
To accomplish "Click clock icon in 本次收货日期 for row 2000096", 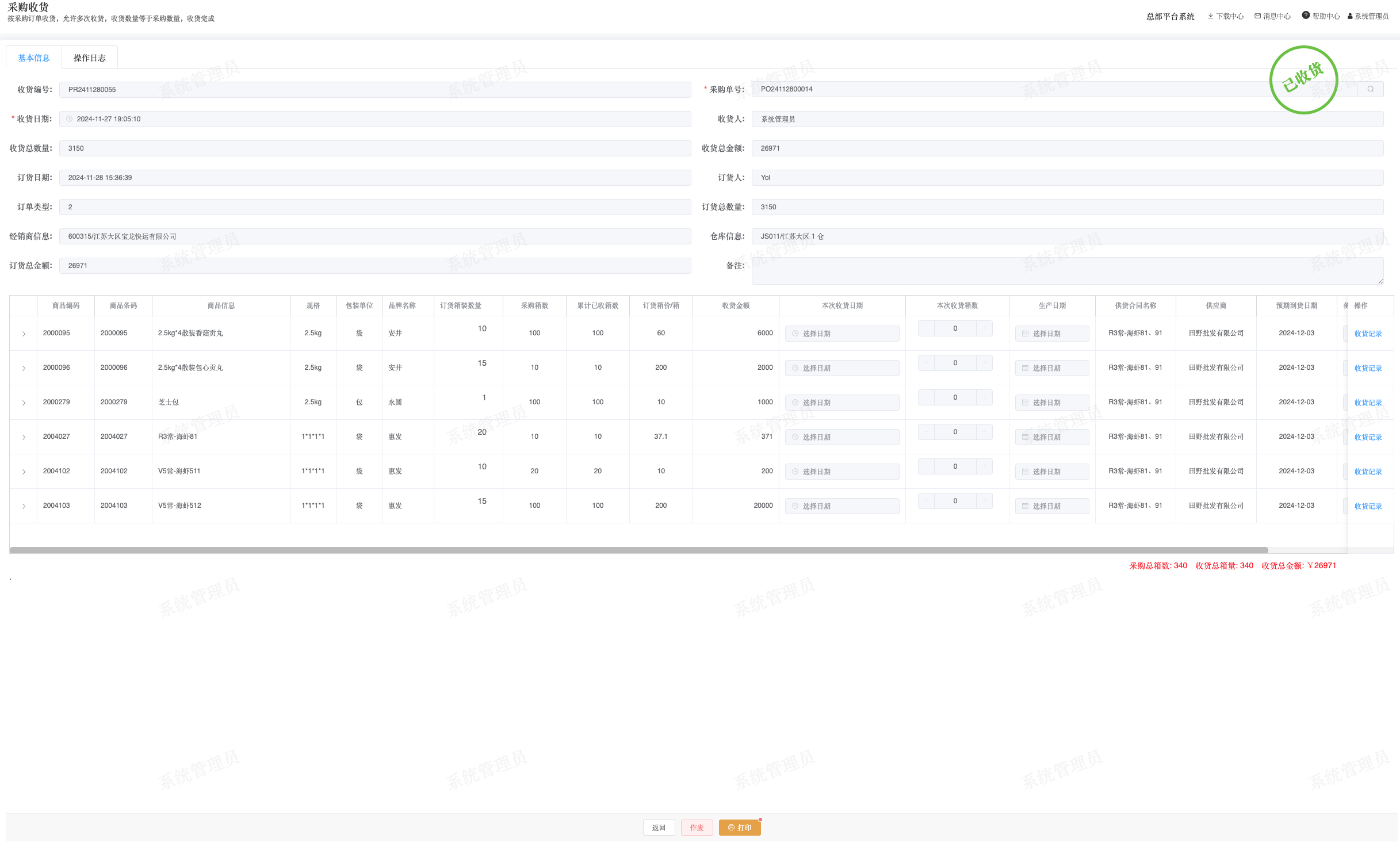I will coord(795,368).
